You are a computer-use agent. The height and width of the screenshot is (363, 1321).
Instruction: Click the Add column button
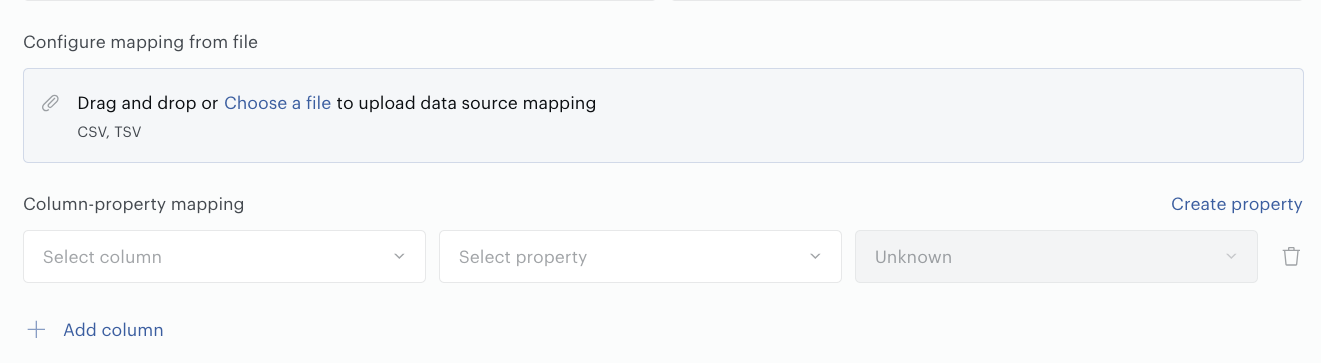click(x=95, y=330)
